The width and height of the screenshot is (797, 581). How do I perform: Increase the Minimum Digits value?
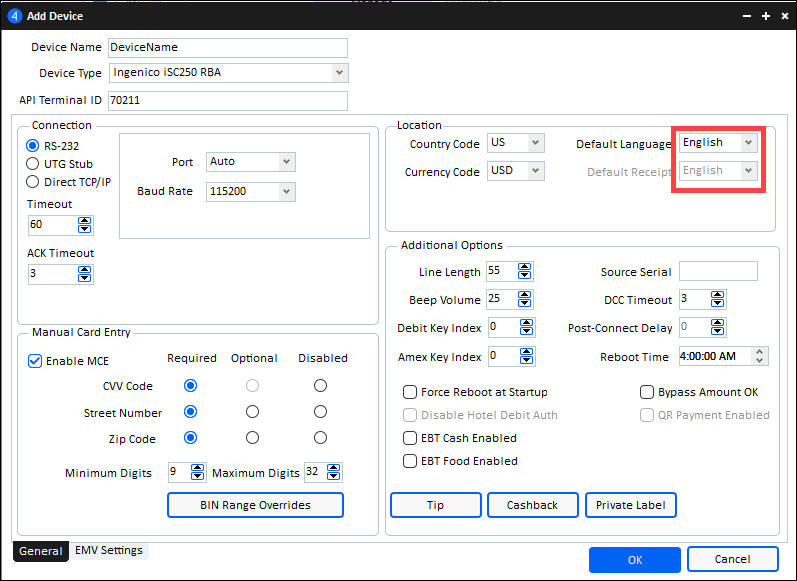(x=200, y=468)
